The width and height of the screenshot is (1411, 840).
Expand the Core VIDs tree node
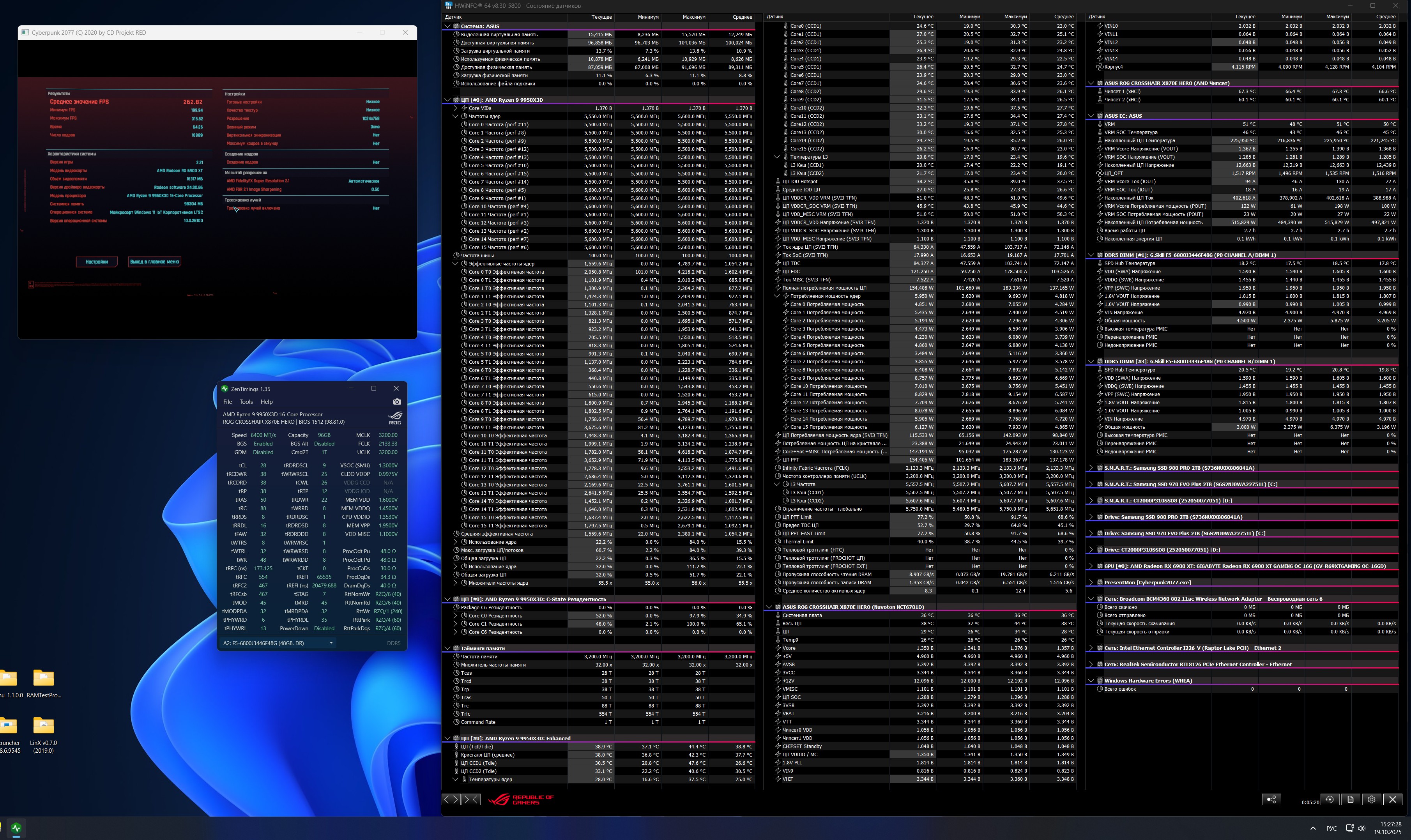[456, 108]
